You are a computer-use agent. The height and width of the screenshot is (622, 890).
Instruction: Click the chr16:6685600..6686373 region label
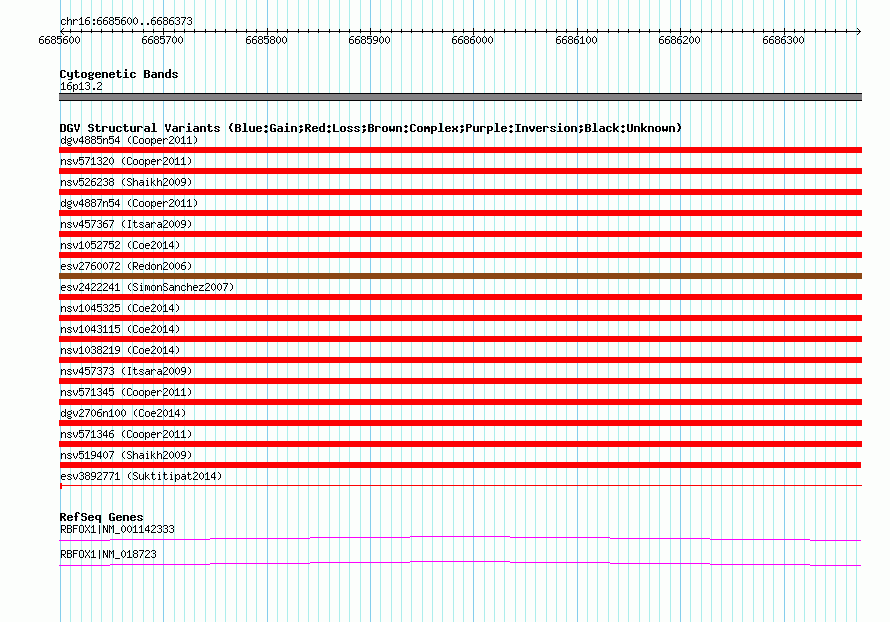[126, 21]
